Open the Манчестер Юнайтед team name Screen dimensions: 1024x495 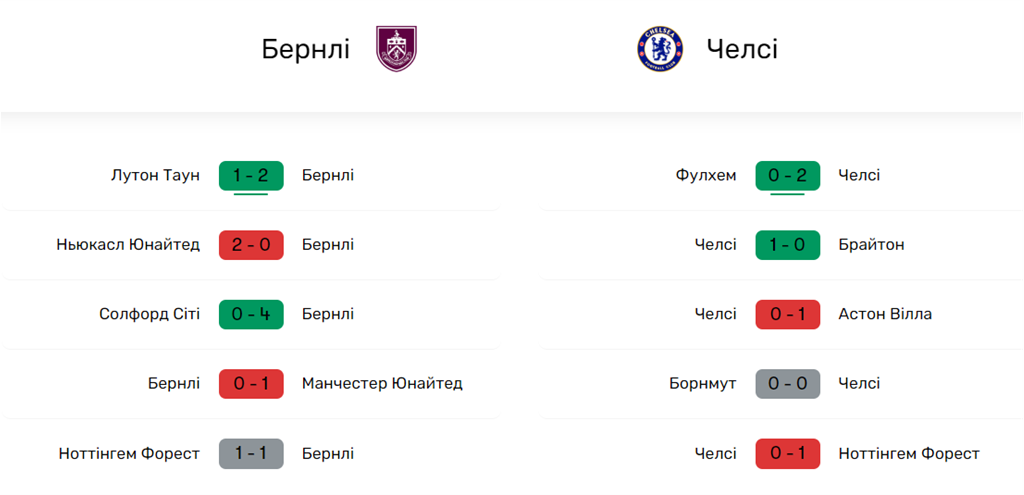click(382, 383)
